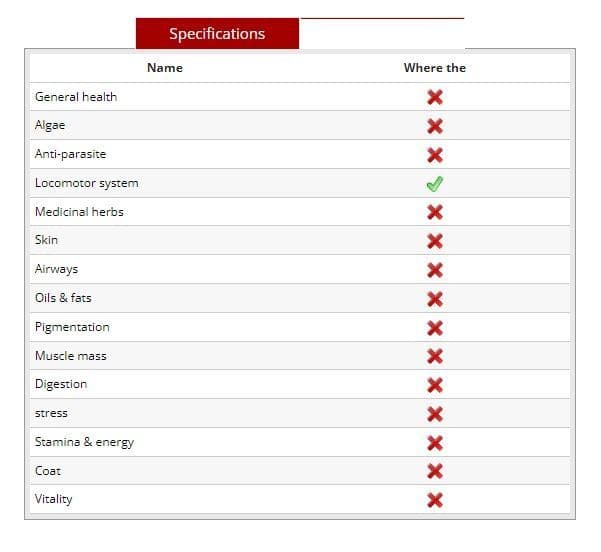Click the Name column header
601x552 pixels.
(x=165, y=68)
